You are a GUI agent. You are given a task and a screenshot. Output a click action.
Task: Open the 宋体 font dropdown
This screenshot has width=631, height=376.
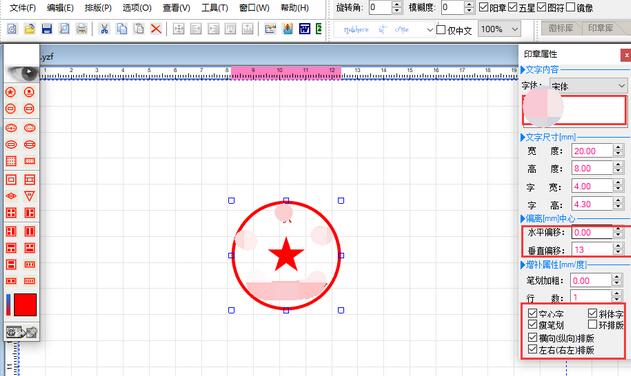(621, 86)
